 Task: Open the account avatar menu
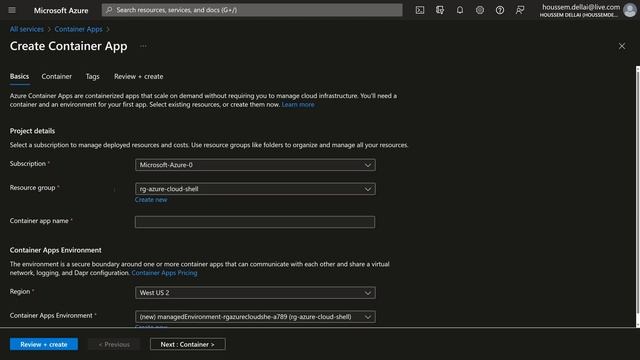(629, 10)
